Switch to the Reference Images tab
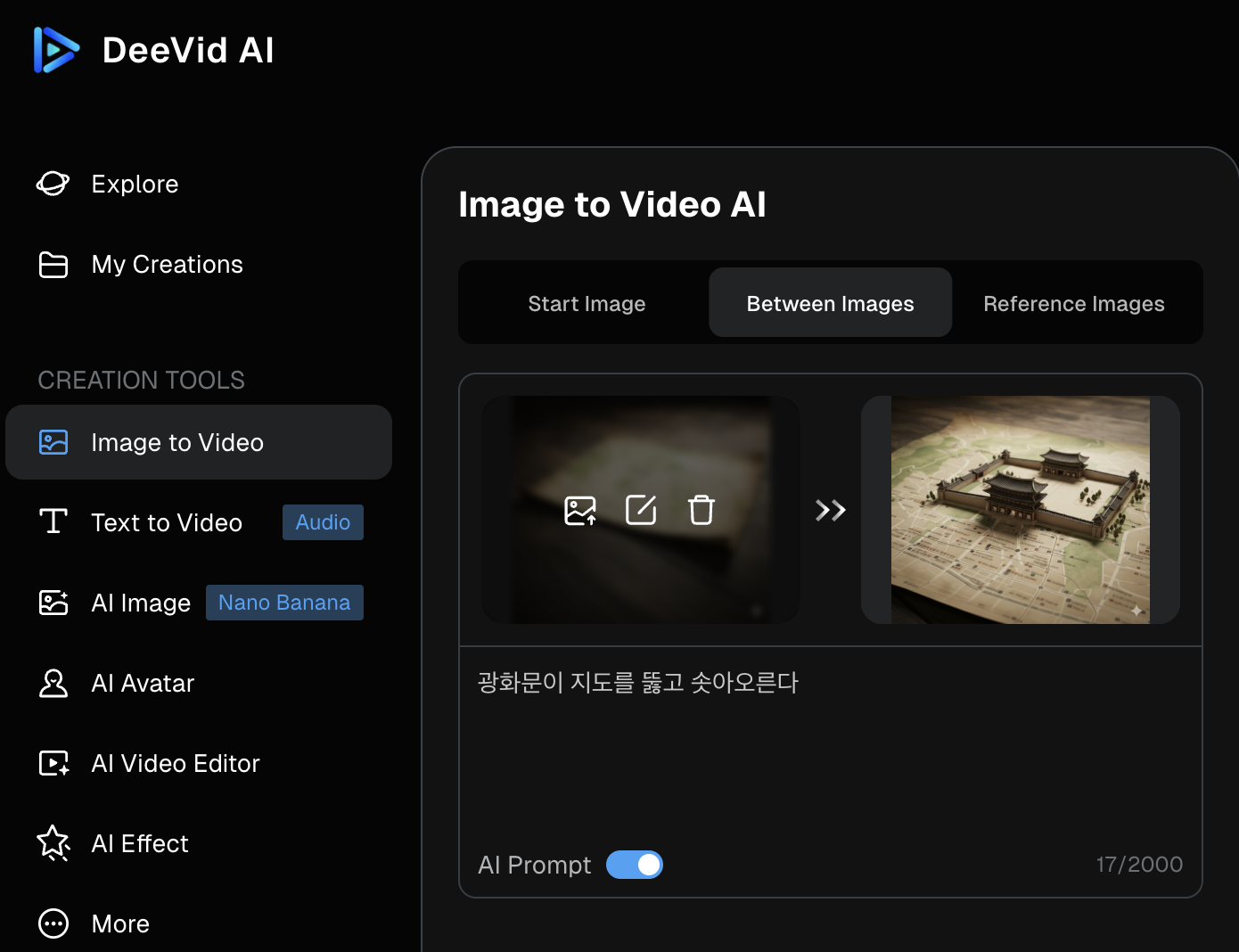The height and width of the screenshot is (952, 1239). click(1073, 304)
